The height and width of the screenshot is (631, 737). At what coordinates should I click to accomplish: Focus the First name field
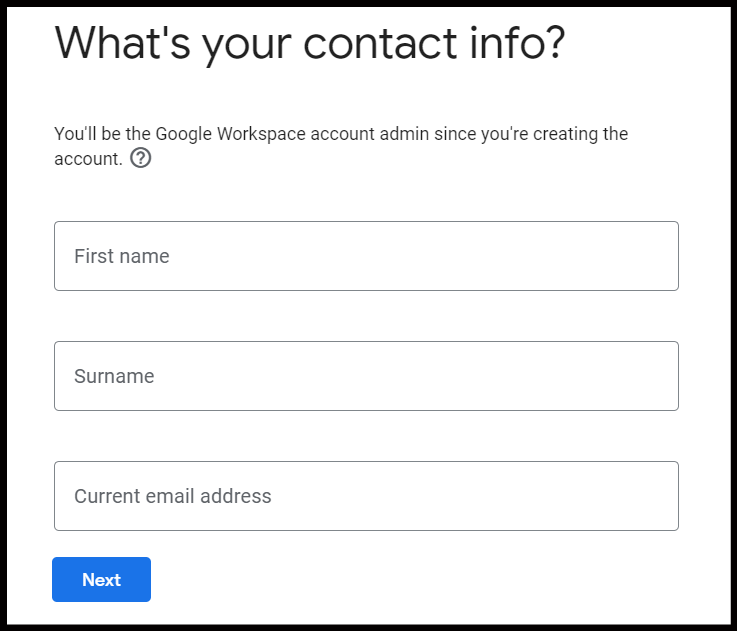point(366,256)
